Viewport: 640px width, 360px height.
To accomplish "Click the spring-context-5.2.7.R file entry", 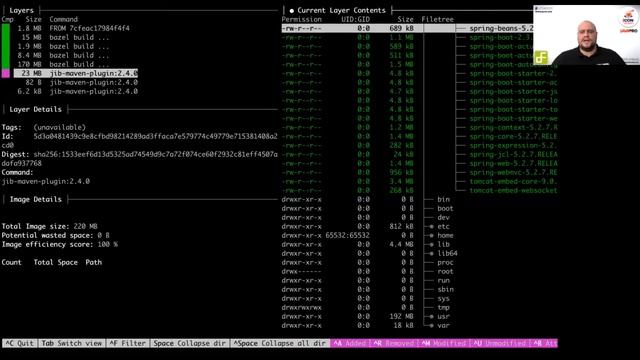I will [x=513, y=127].
